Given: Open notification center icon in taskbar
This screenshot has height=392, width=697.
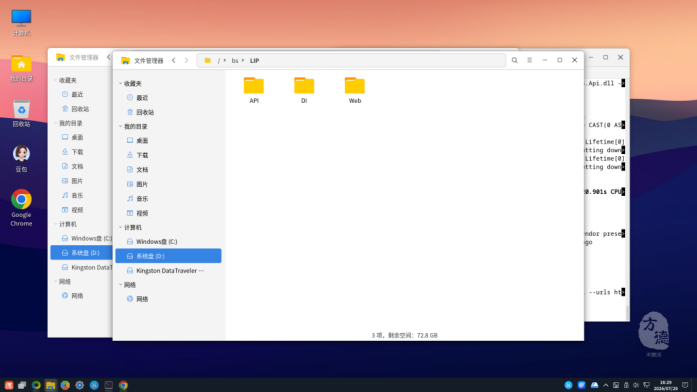Looking at the screenshot, I should [685, 385].
